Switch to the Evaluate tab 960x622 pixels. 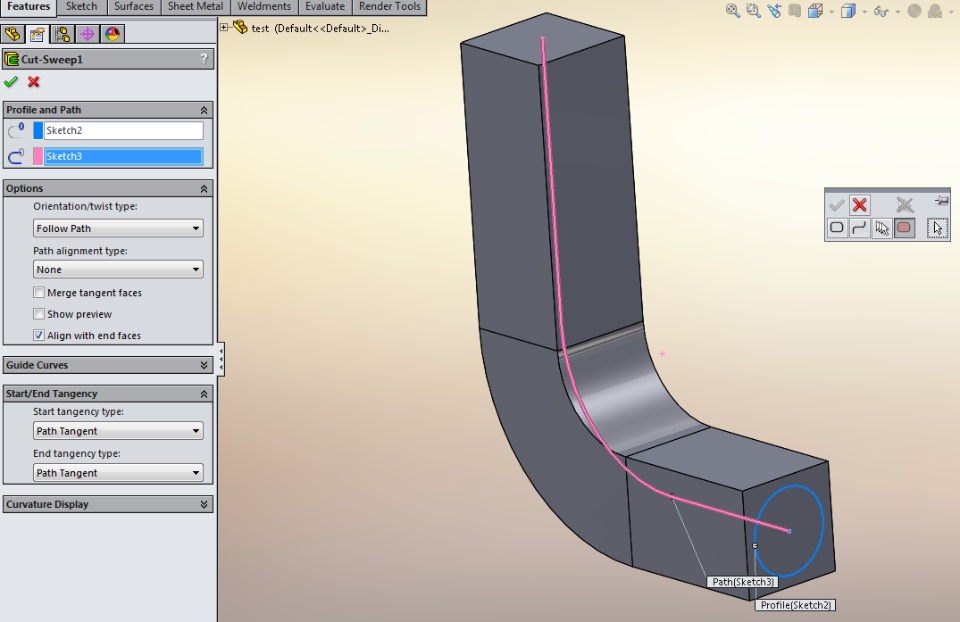tap(325, 7)
